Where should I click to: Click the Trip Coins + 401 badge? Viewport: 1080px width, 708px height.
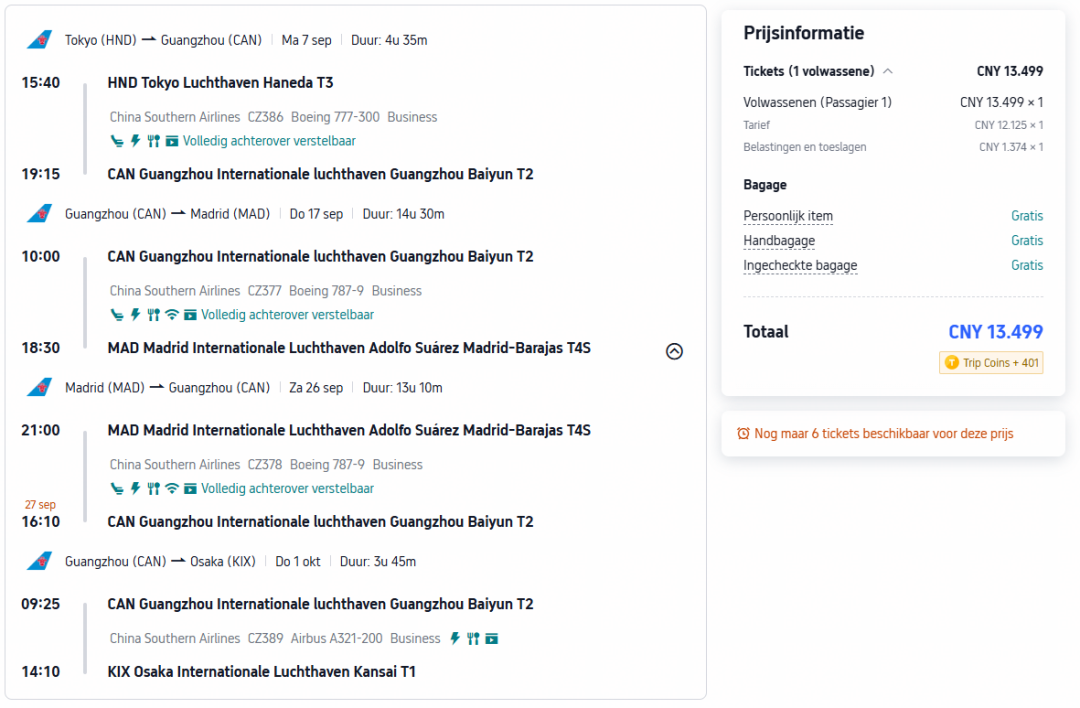coord(991,362)
